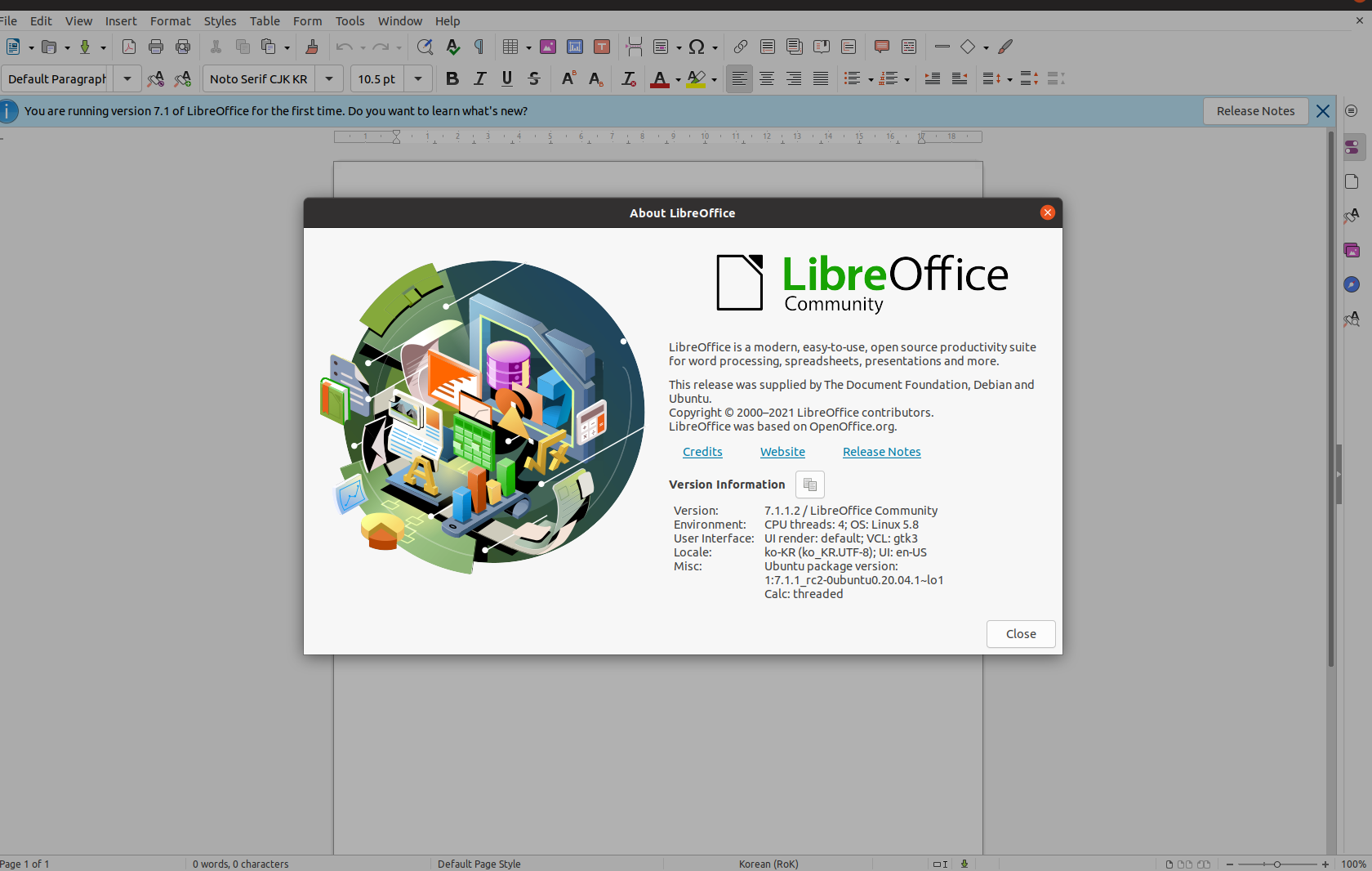The image size is (1372, 871).
Task: Click the Korean (RoK) language status field
Action: tap(768, 864)
